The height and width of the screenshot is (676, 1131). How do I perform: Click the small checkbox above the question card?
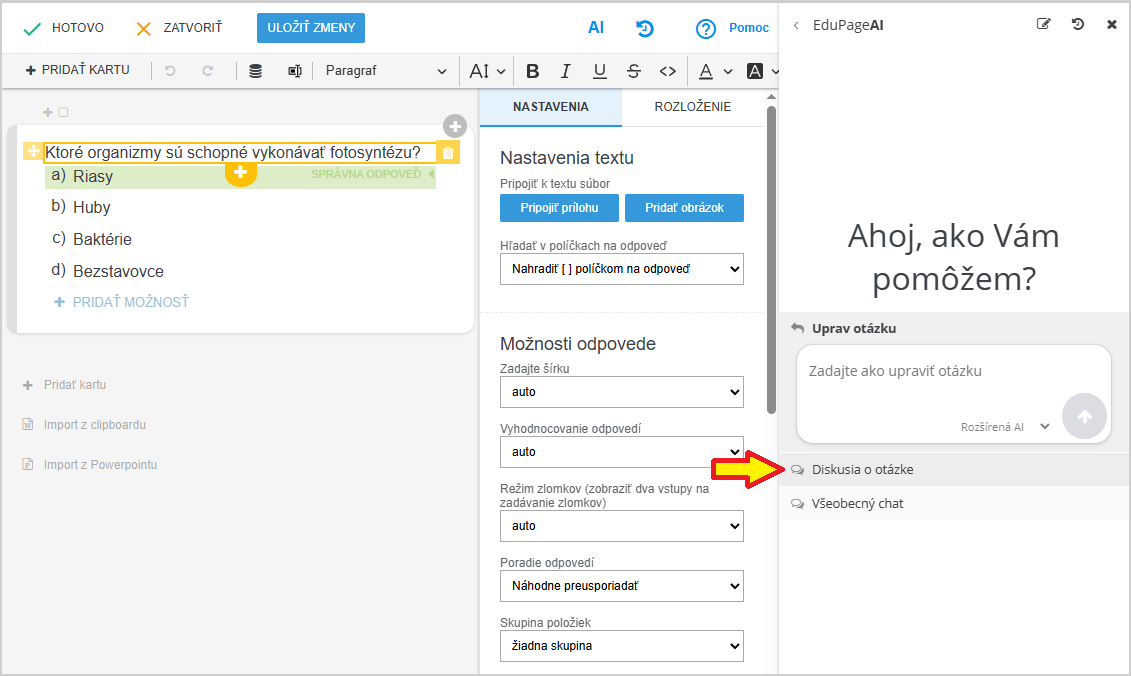(x=63, y=113)
